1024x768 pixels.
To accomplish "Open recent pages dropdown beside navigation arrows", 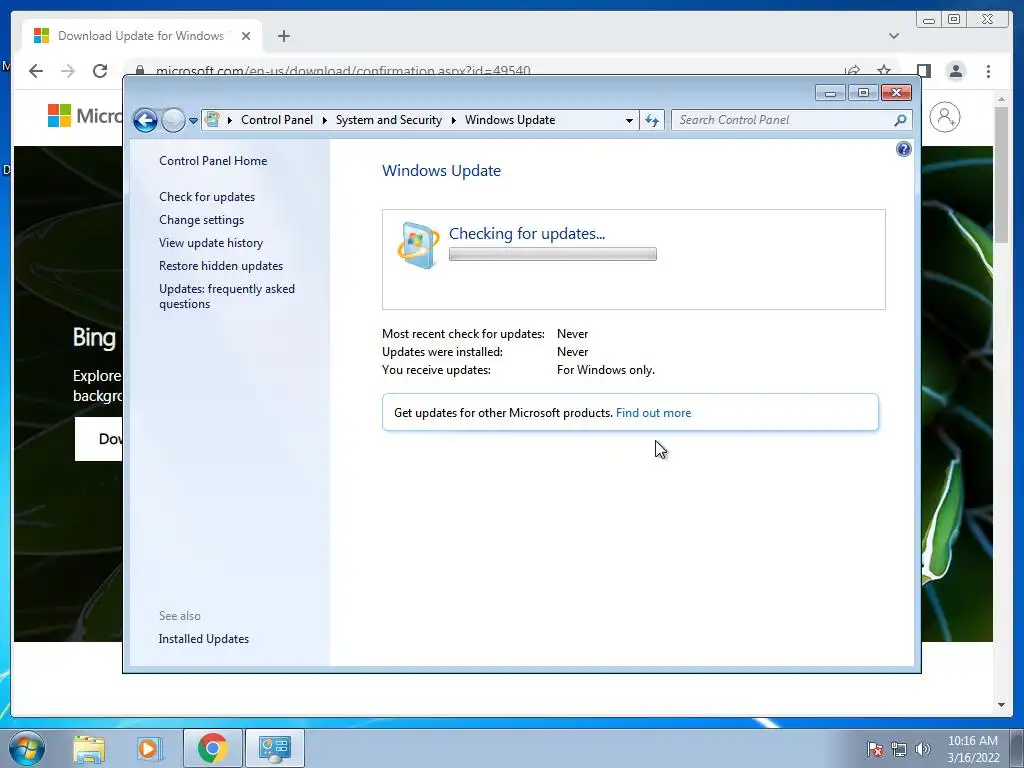I will pyautogui.click(x=193, y=120).
